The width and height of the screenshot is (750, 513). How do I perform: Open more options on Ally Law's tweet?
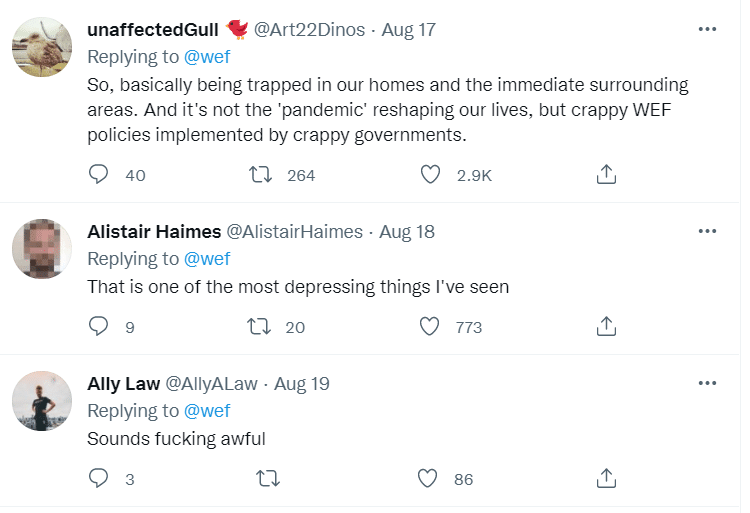click(x=707, y=383)
